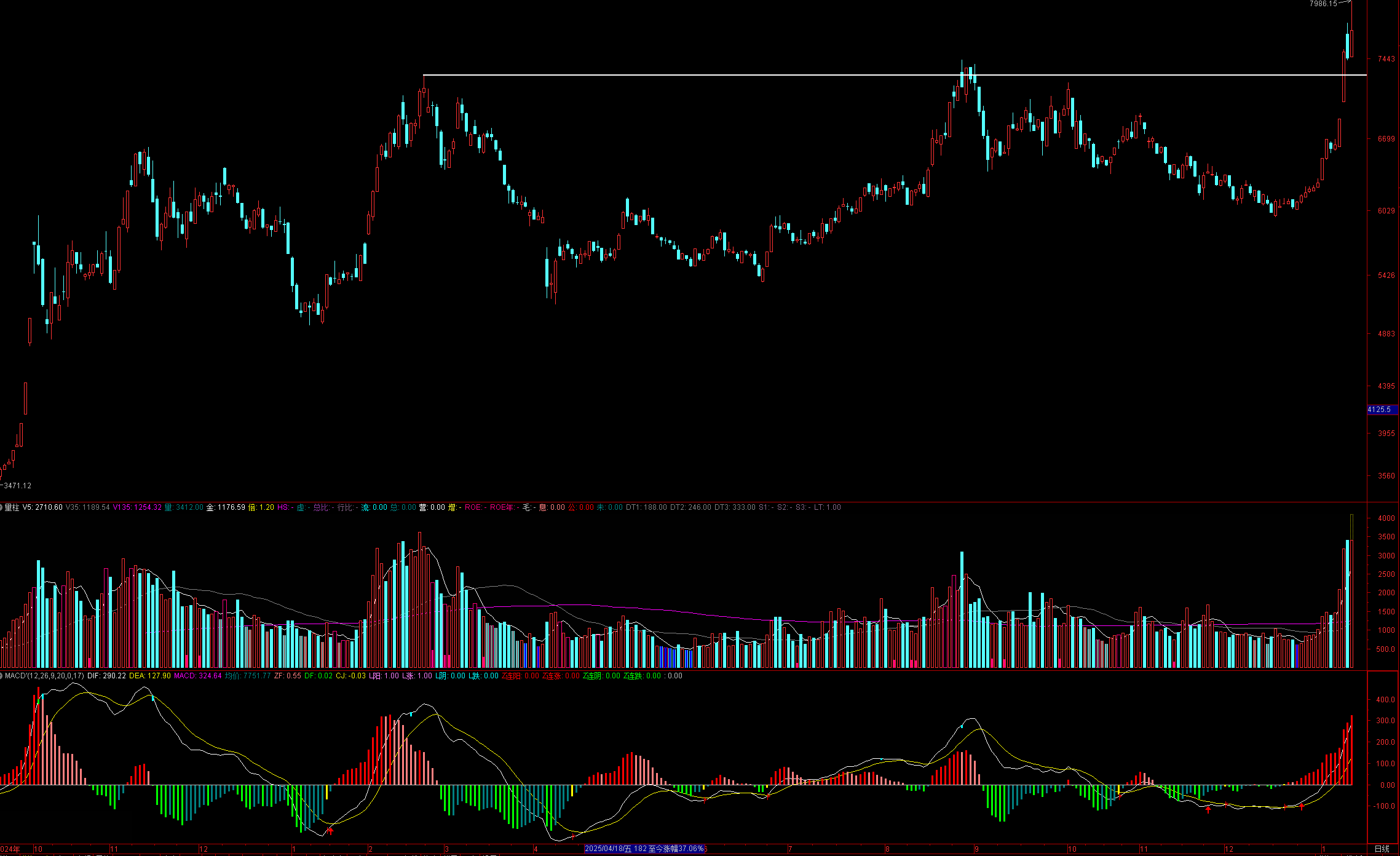Image resolution: width=1400 pixels, height=856 pixels.
Task: Click the blue 2025/04/18 date info tag
Action: (643, 849)
